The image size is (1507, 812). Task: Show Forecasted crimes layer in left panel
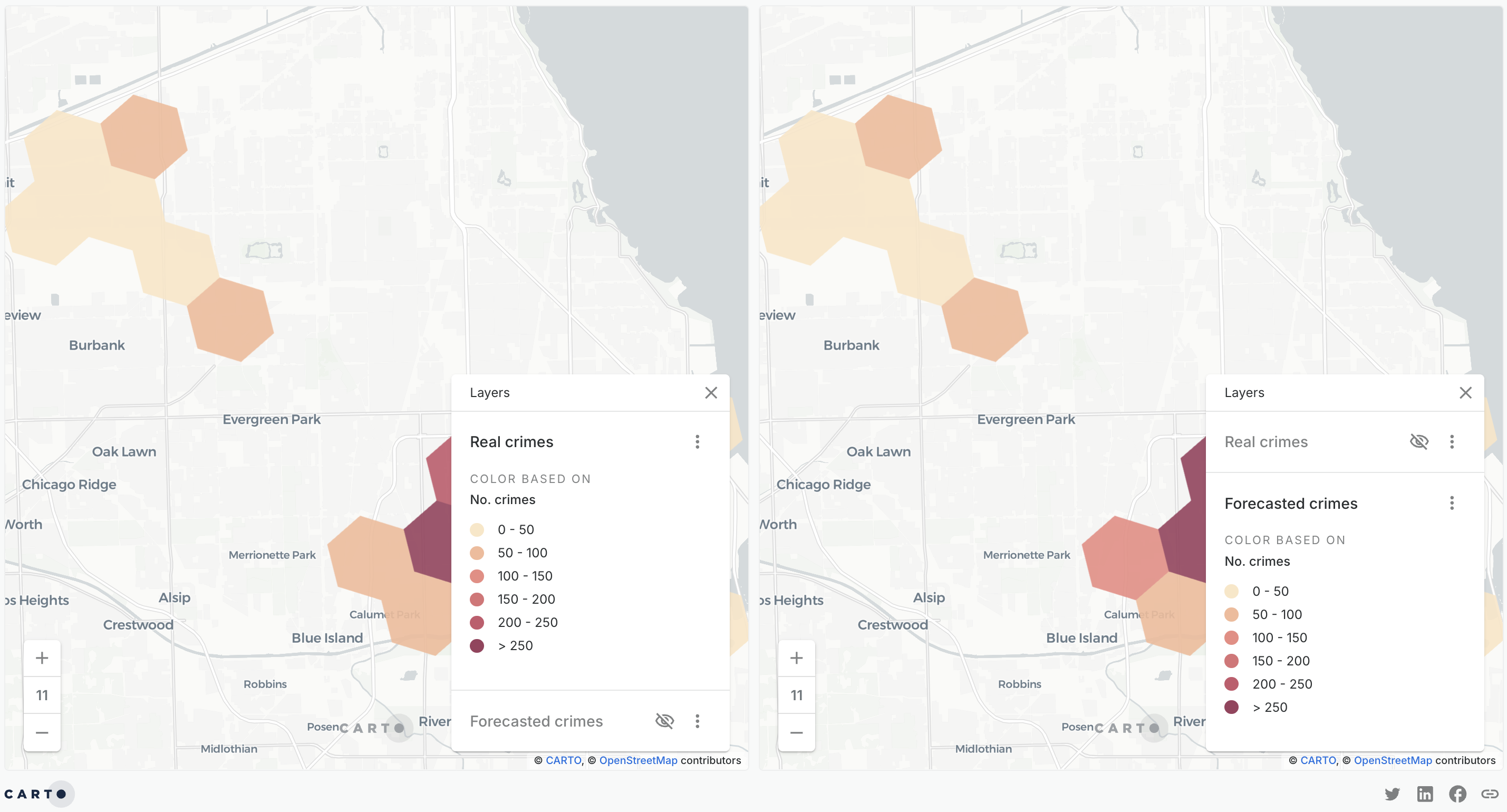tap(664, 721)
